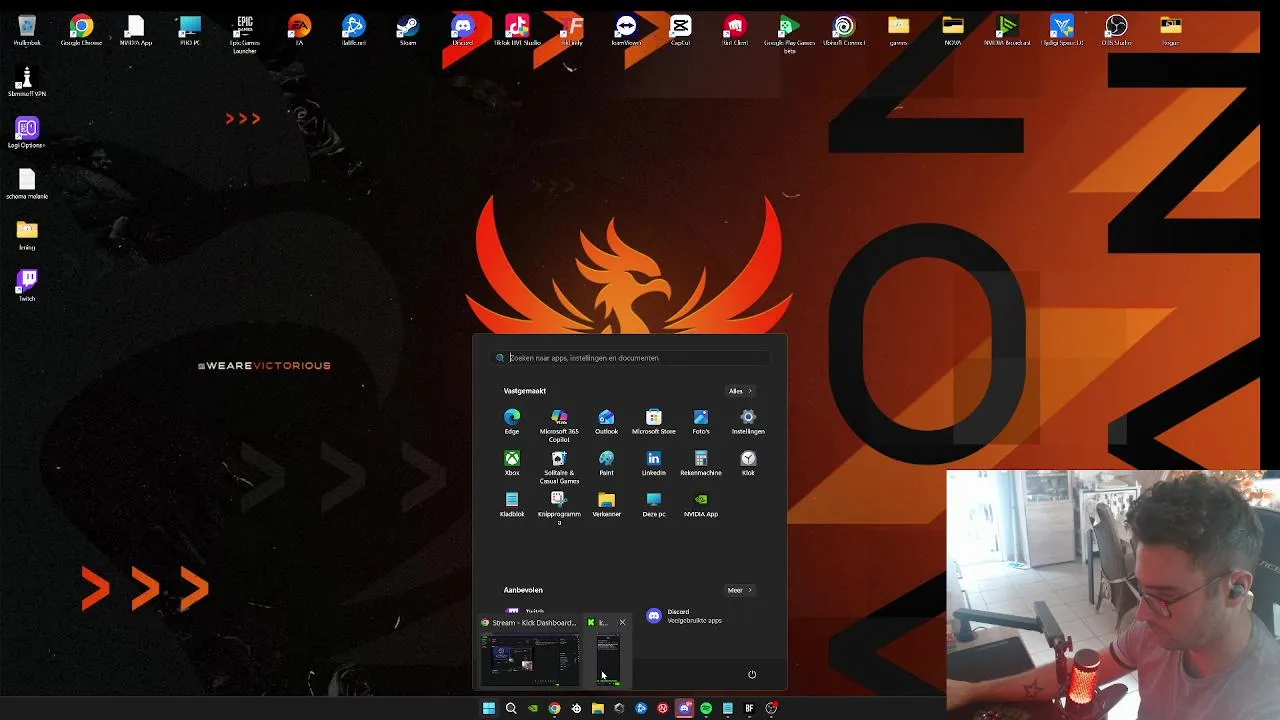The width and height of the screenshot is (1280, 720).
Task: Open Kladblok in Start menu
Action: 512,505
